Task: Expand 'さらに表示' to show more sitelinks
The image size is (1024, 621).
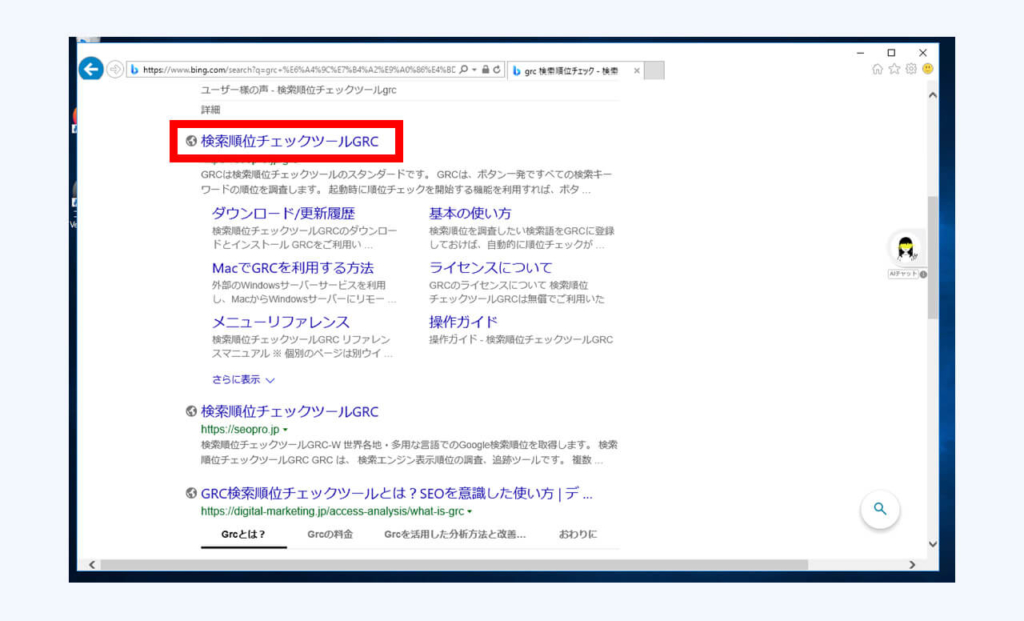Action: pos(243,379)
